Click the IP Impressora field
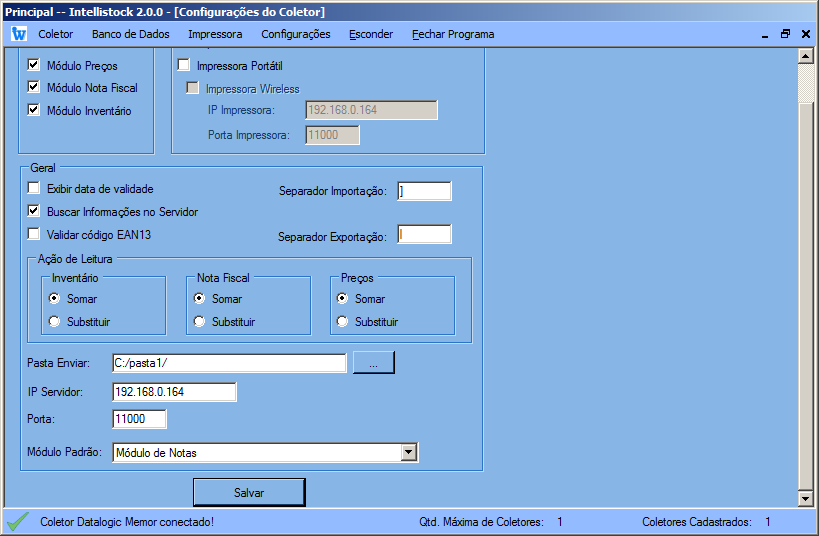 click(x=371, y=110)
